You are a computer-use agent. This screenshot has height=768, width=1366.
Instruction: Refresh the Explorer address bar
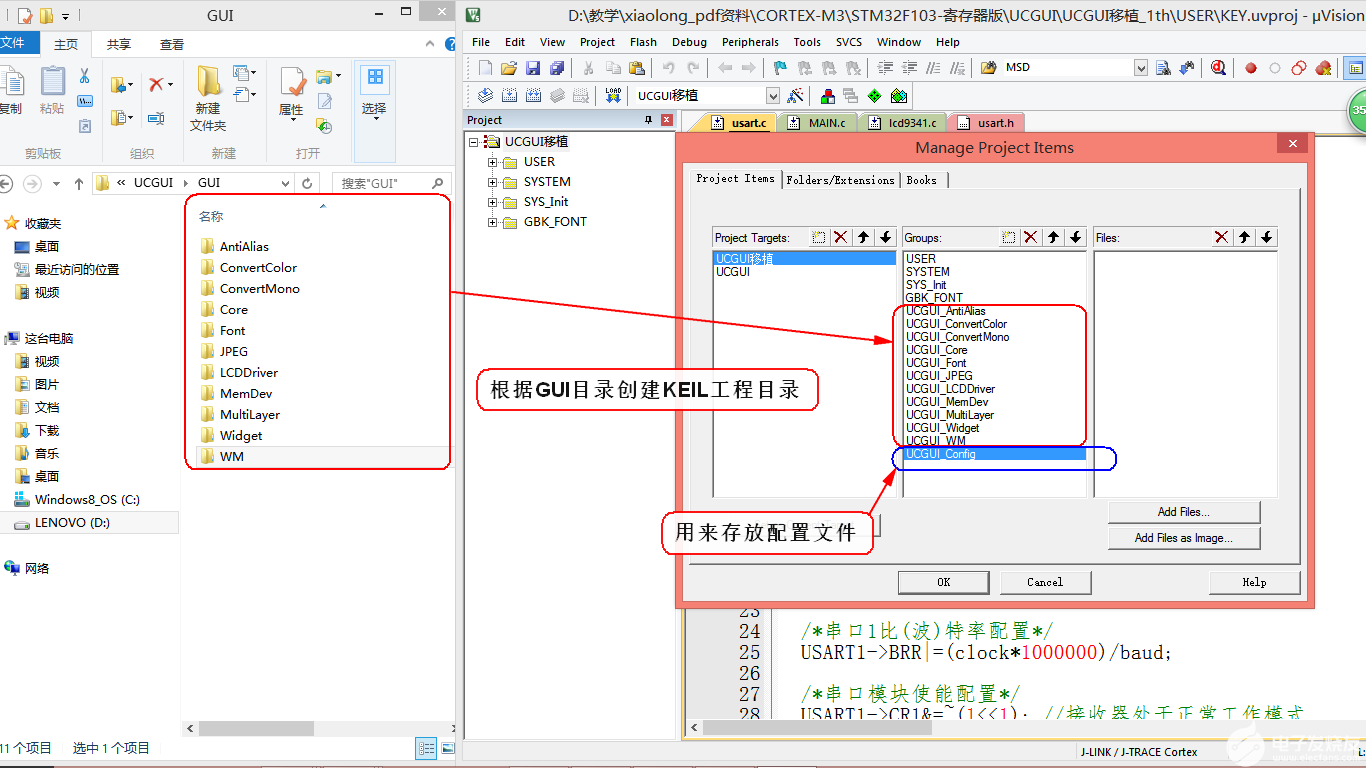307,183
